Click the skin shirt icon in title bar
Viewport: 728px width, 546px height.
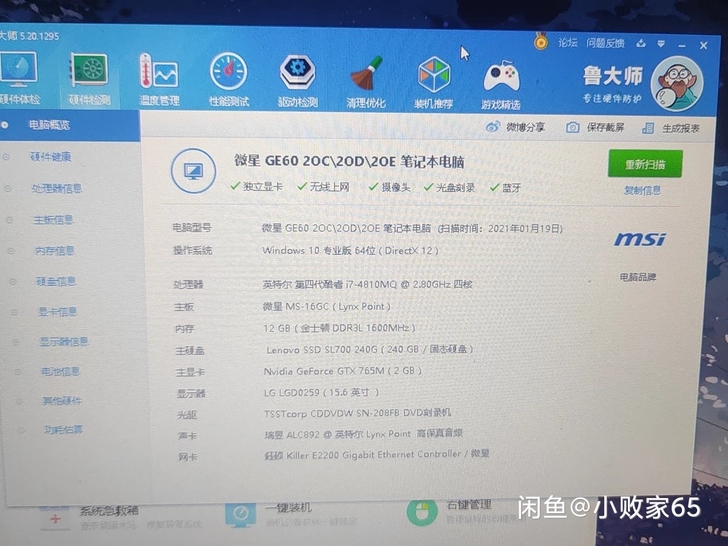point(641,43)
